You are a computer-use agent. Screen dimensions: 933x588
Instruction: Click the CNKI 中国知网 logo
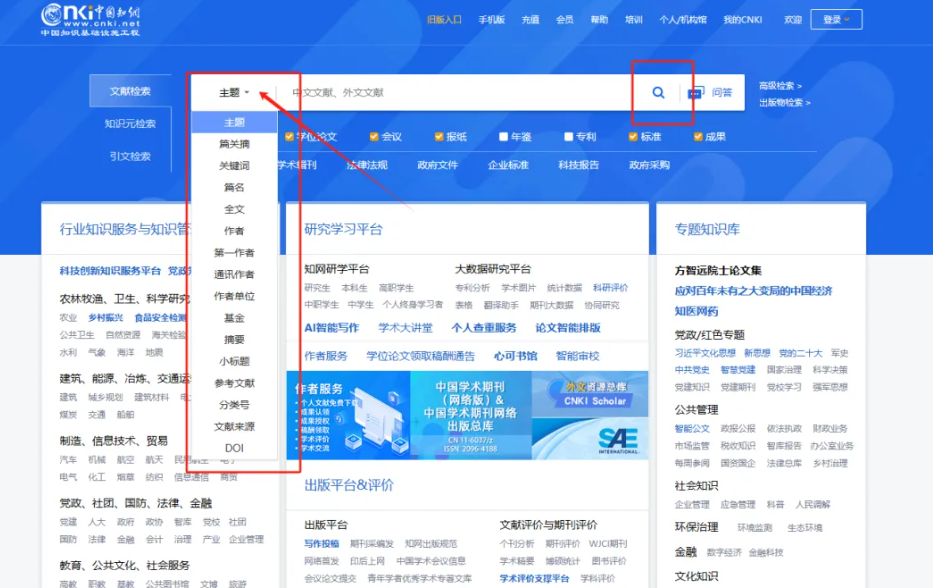(x=90, y=20)
